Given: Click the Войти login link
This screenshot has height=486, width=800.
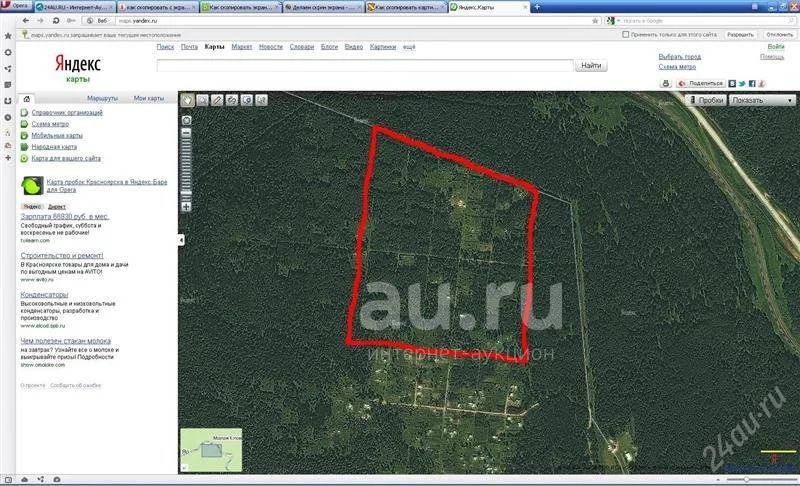Looking at the screenshot, I should pyautogui.click(x=776, y=46).
